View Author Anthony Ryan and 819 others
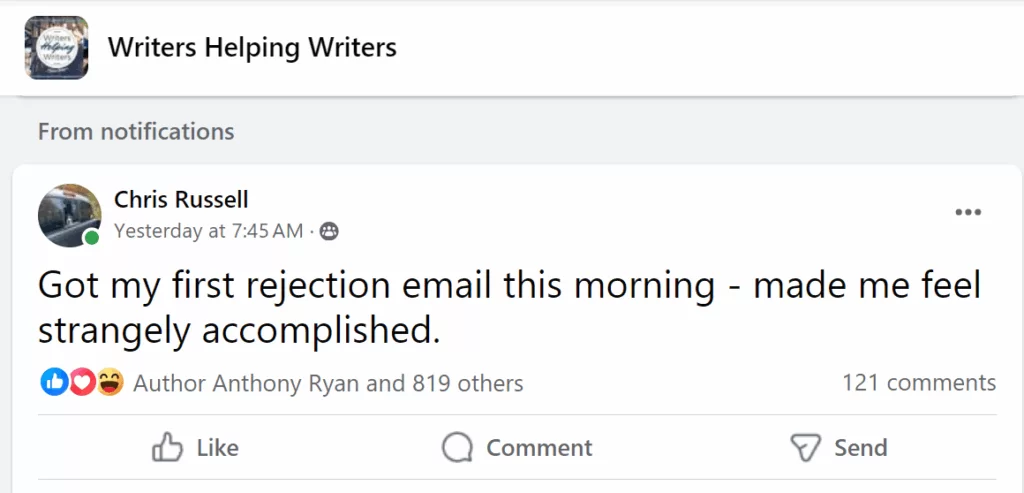Image resolution: width=1024 pixels, height=493 pixels. coord(328,383)
